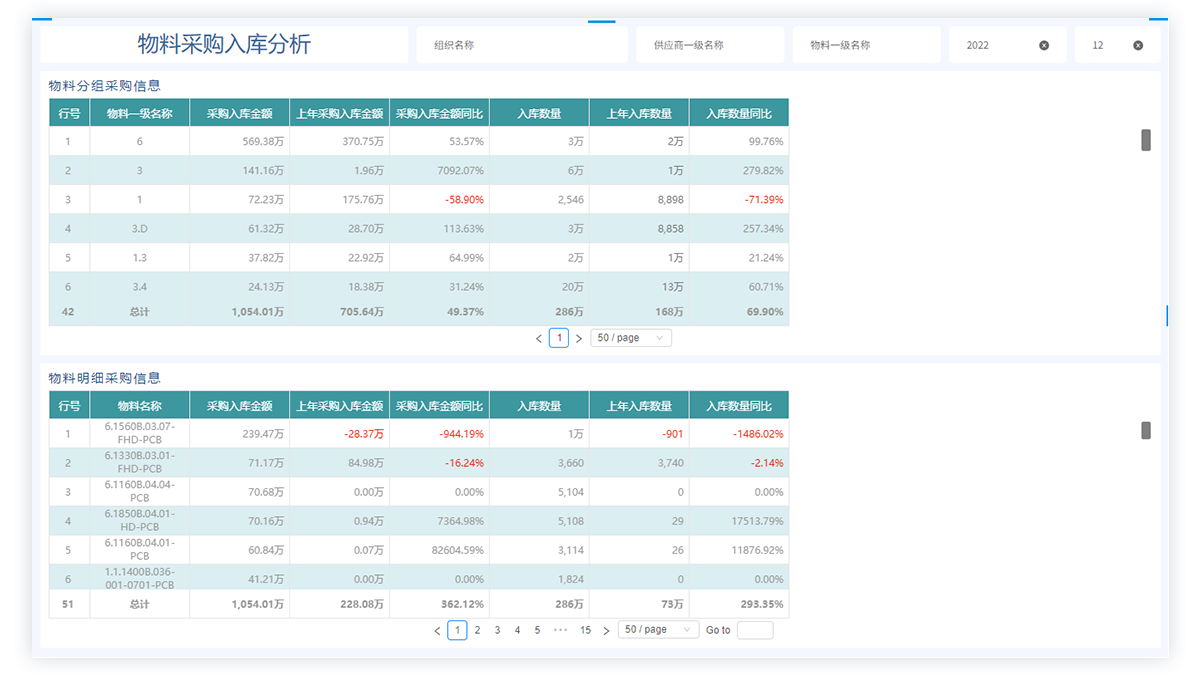Go to page 2 of the 物料明细采购信息 table
Viewport: 1200px width, 675px height.
pyautogui.click(x=477, y=630)
